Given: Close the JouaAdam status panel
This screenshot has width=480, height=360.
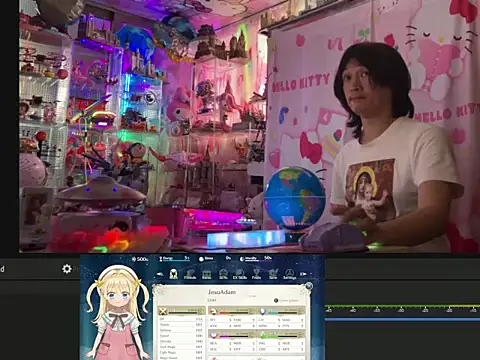Looking at the screenshot, I should pyautogui.click(x=309, y=286).
